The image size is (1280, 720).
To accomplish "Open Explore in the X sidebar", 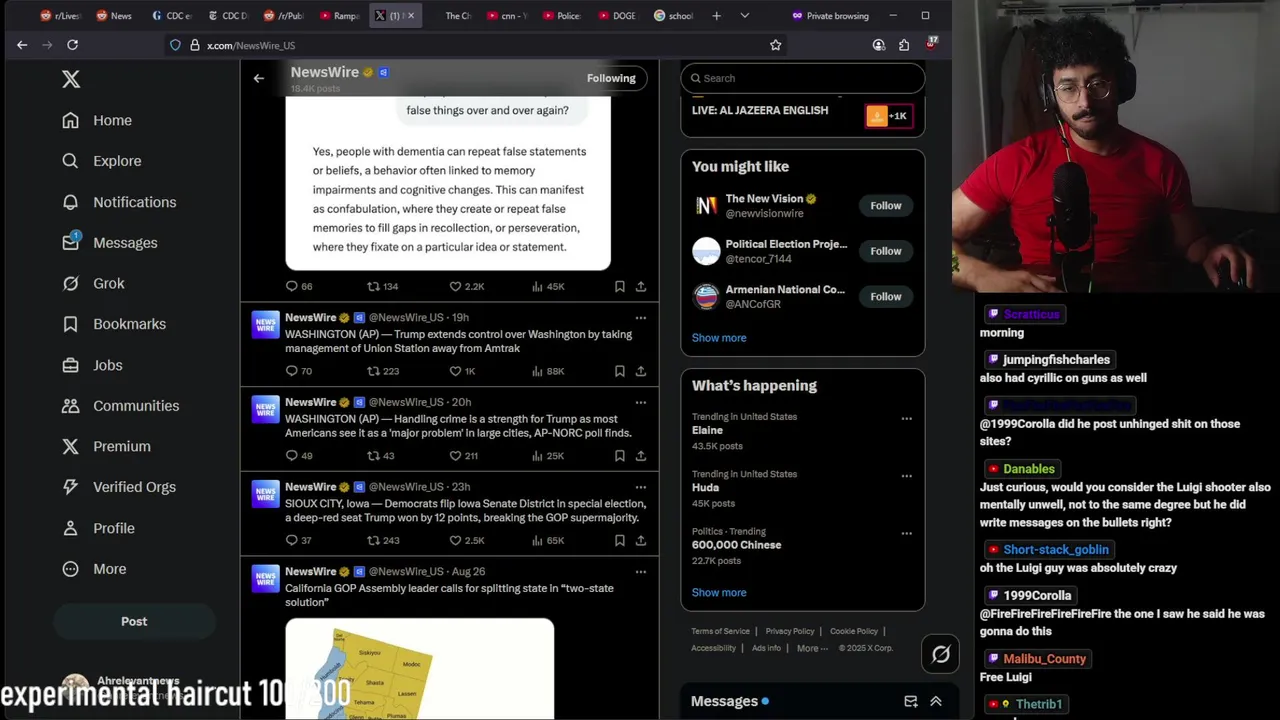I will click(101, 161).
